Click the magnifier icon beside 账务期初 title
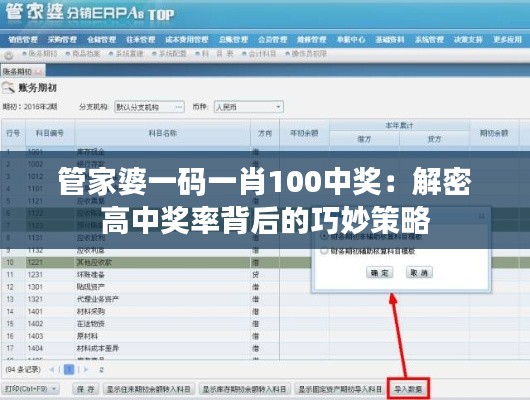 pos(8,88)
